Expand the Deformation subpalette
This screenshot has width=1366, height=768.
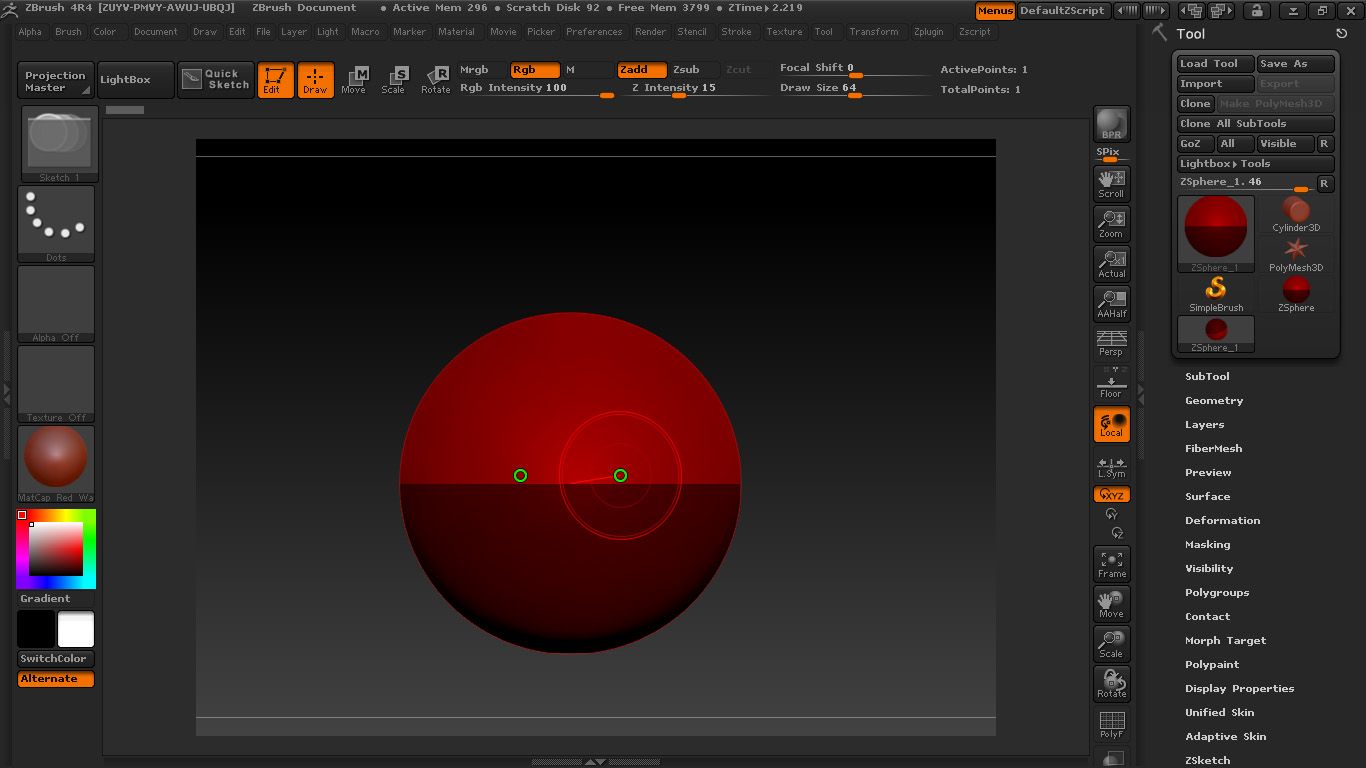coord(1222,520)
